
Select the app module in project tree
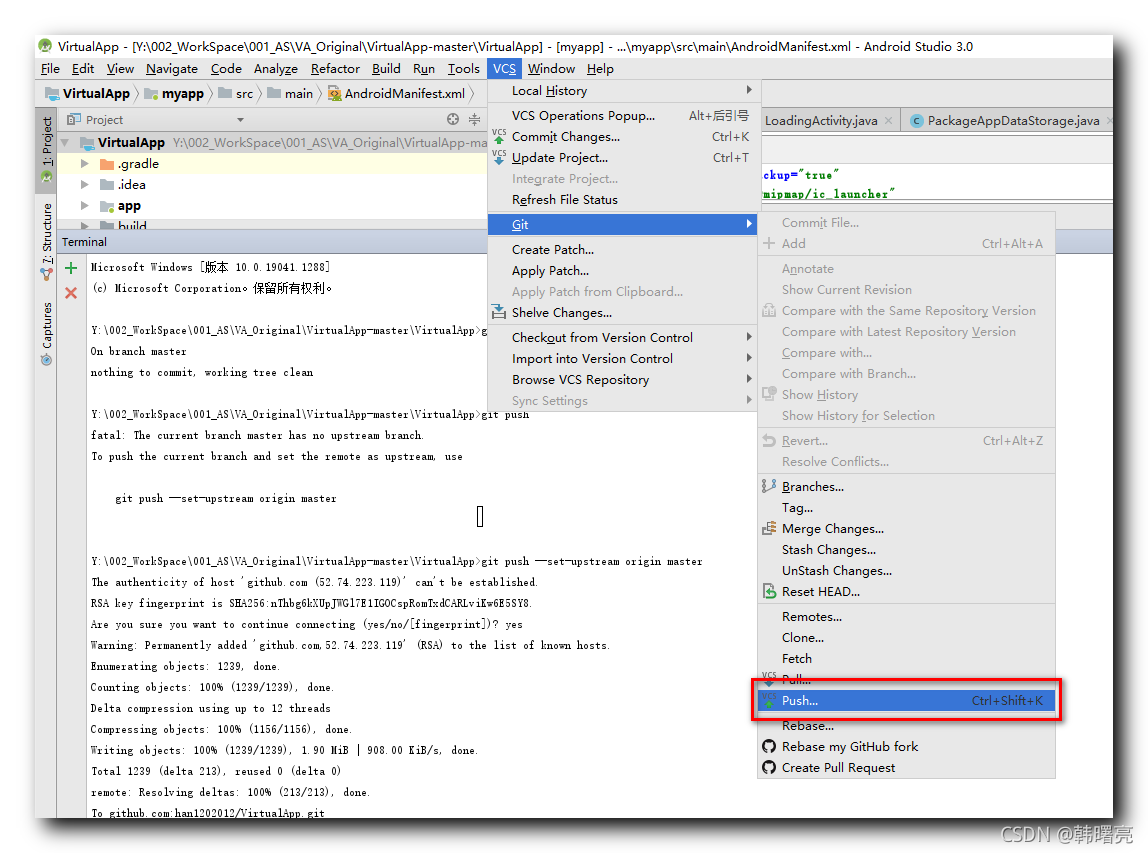point(129,206)
